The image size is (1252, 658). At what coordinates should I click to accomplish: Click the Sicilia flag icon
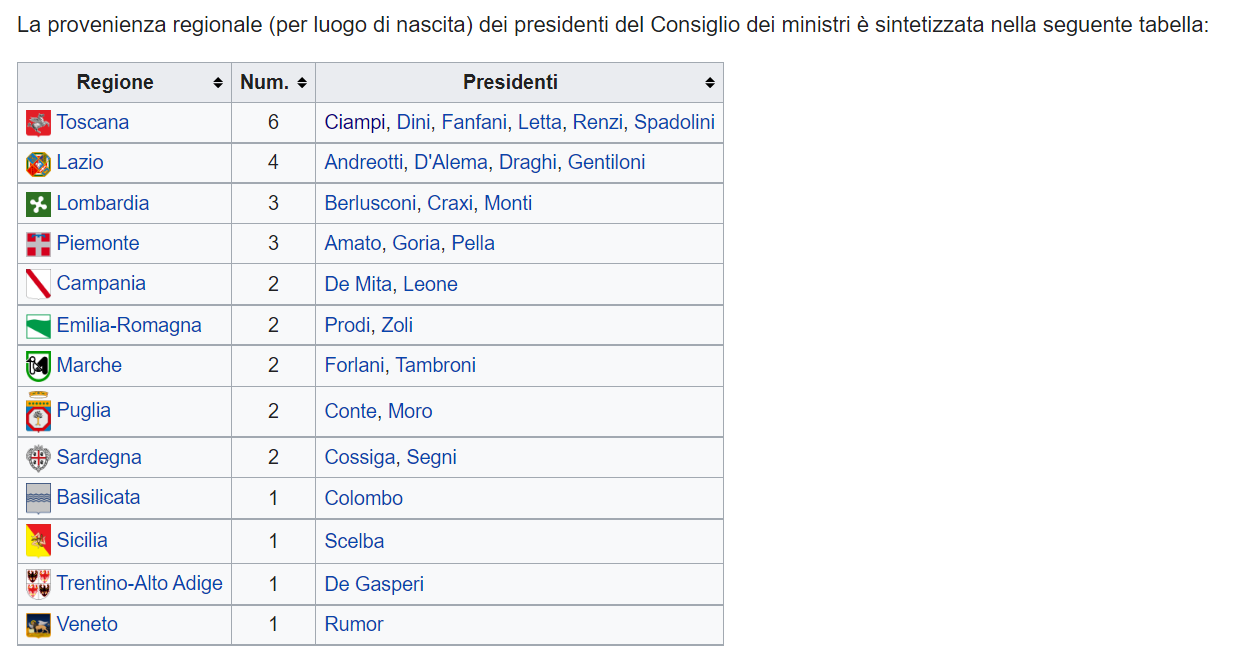tap(38, 540)
